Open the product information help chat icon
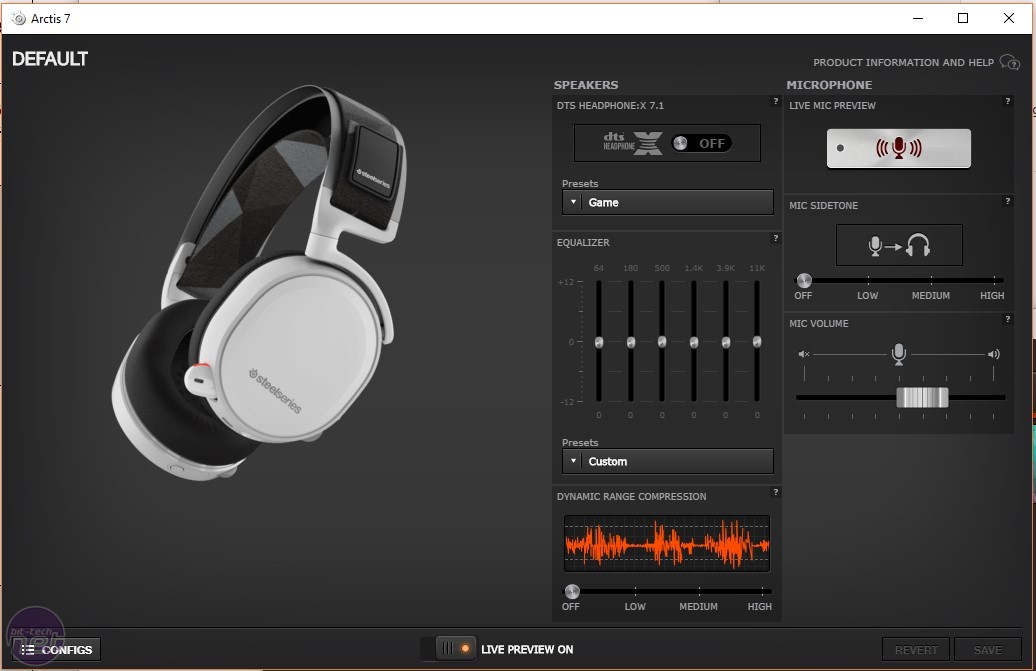Image resolution: width=1036 pixels, height=671 pixels. (1010, 62)
